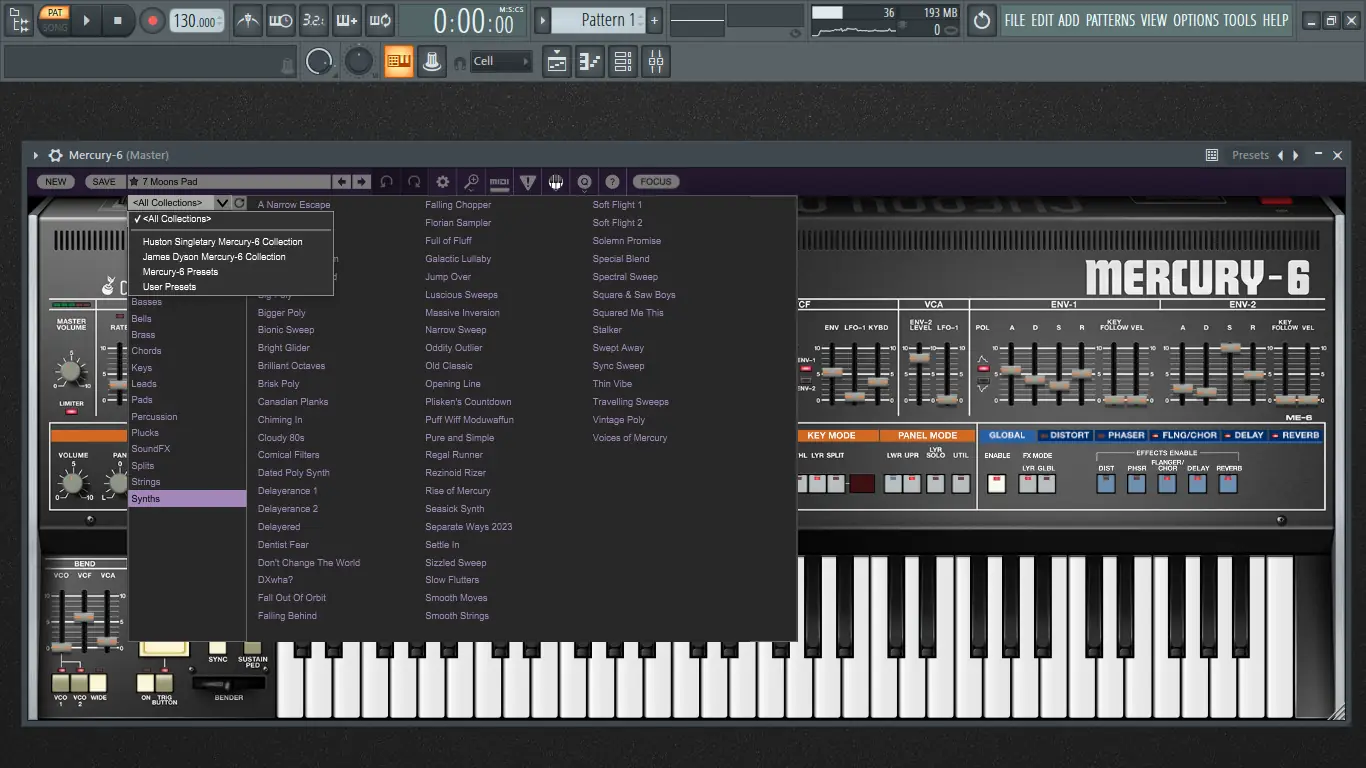Expand the Mercury-6 plugin window menu arrow

pyautogui.click(x=36, y=155)
